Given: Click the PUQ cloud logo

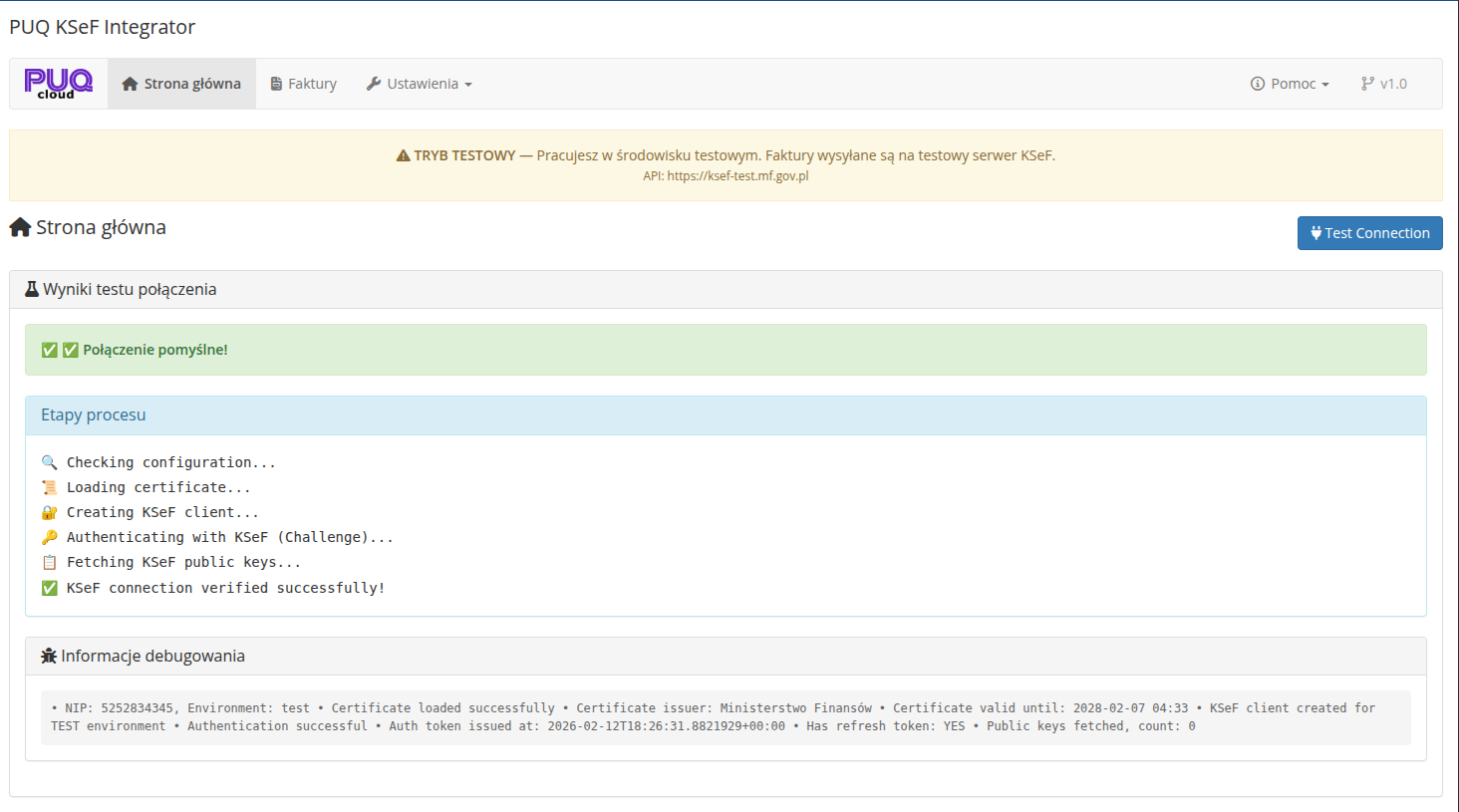Looking at the screenshot, I should pyautogui.click(x=58, y=84).
